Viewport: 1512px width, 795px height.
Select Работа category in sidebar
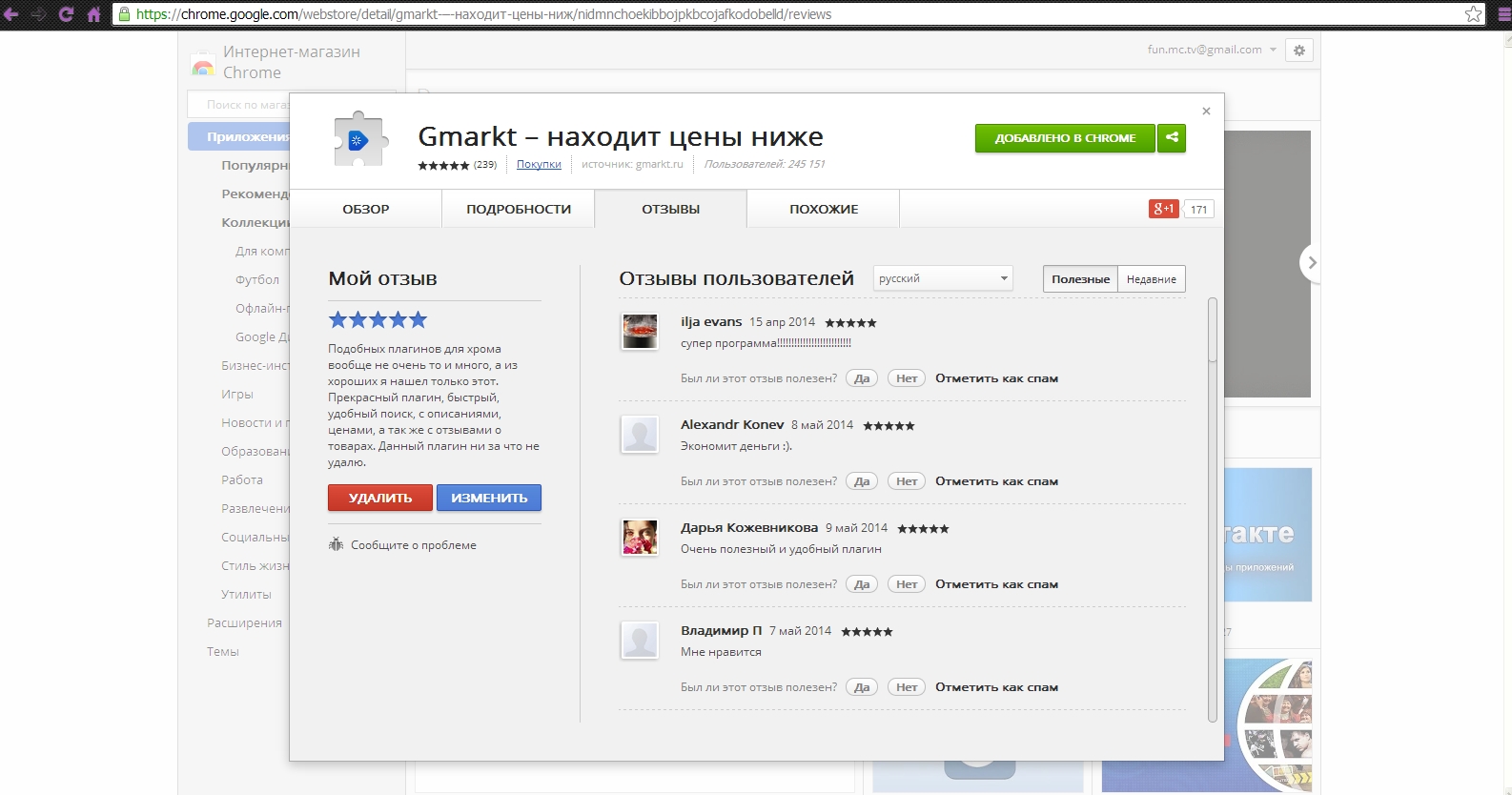coord(242,479)
